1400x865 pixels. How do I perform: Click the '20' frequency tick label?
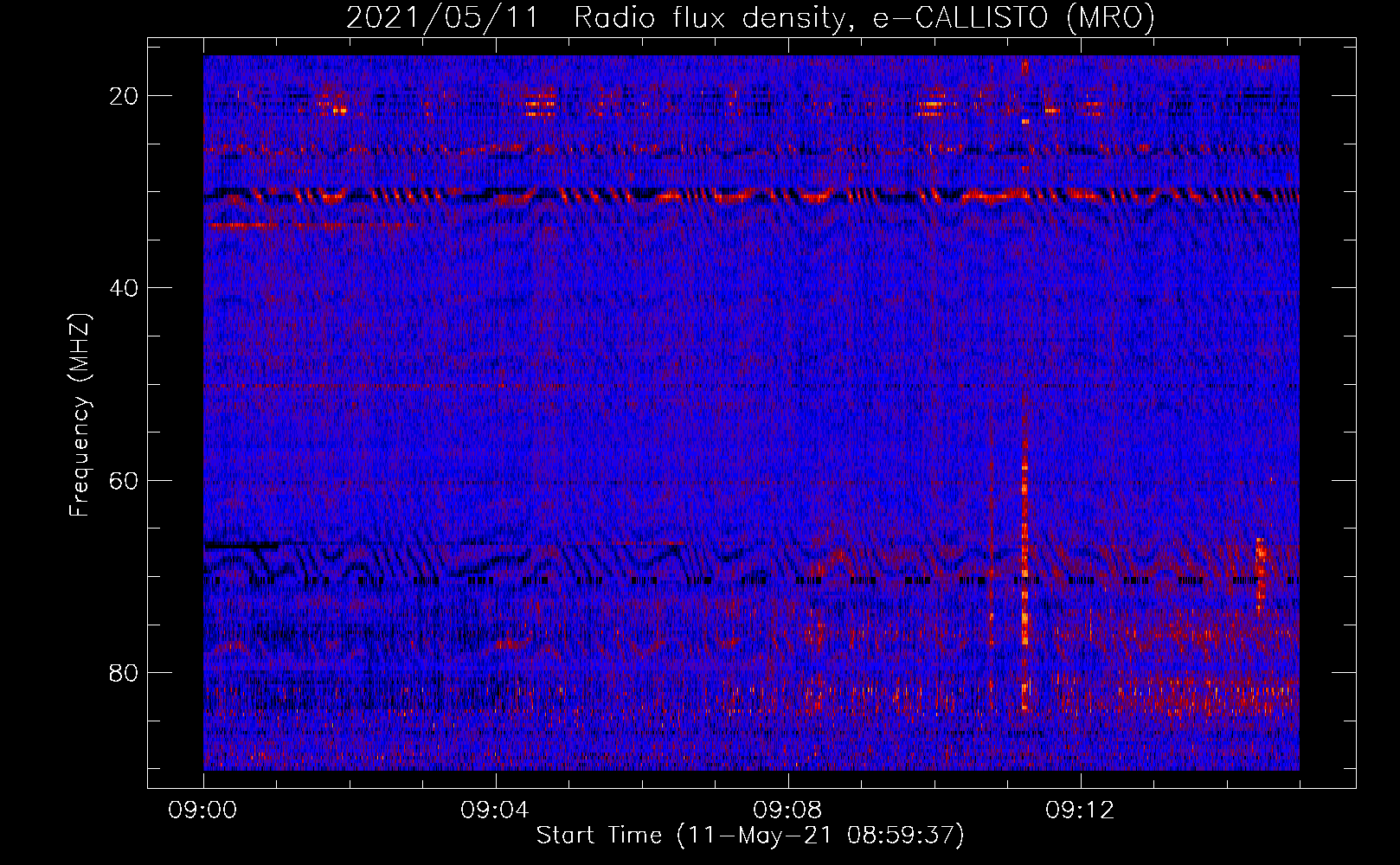(x=125, y=96)
